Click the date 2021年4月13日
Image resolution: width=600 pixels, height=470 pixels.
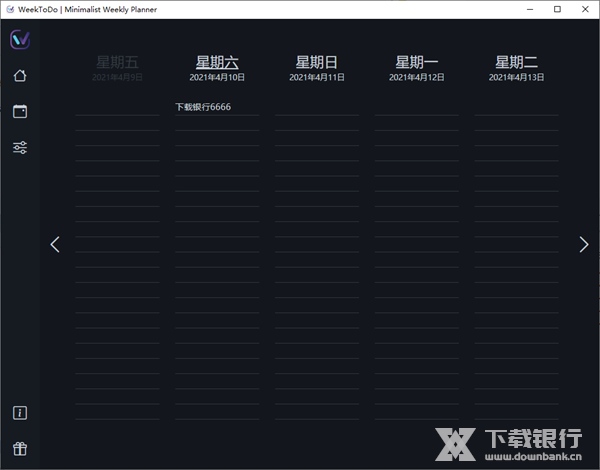[x=517, y=77]
